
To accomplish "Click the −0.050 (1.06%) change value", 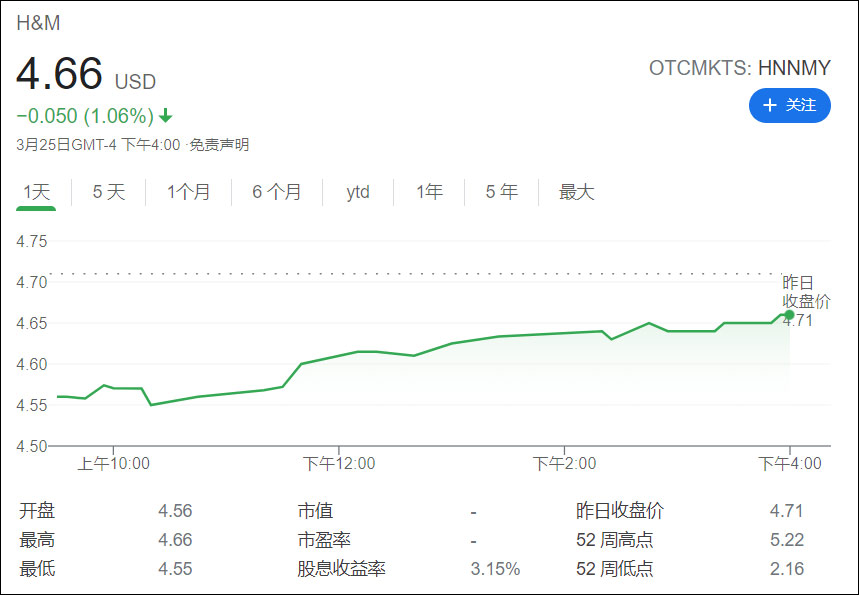I will 85,116.
